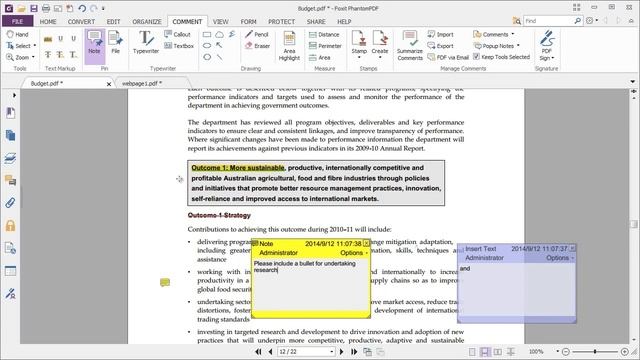The image size is (640, 360).
Task: Export comments from the document
Action: tap(440, 46)
